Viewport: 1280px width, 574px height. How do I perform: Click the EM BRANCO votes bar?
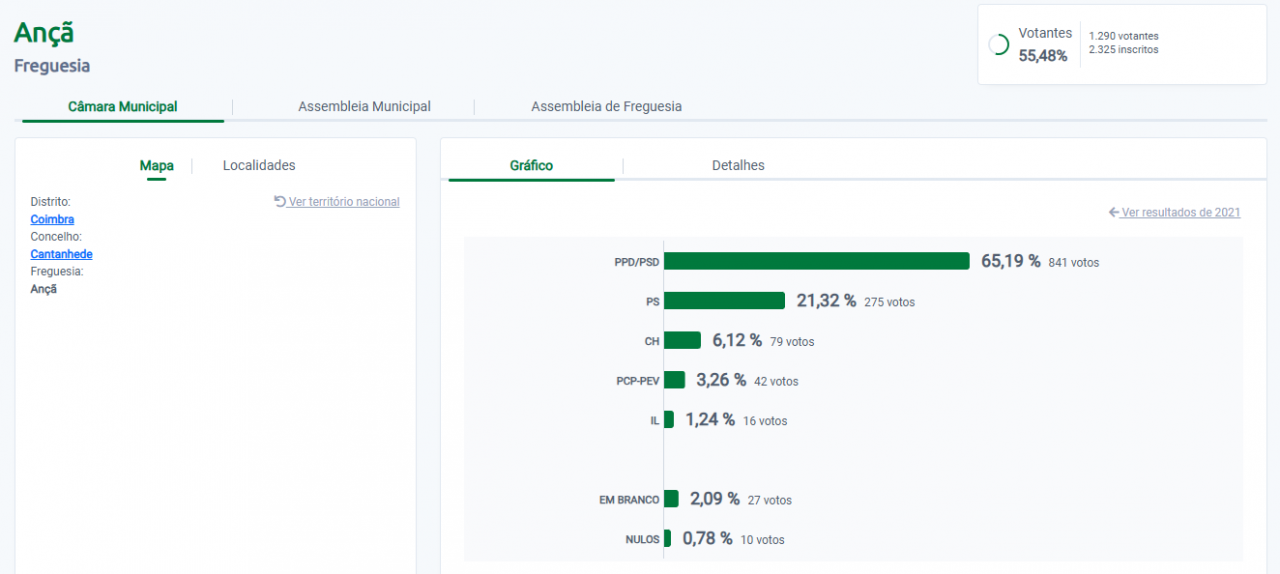(671, 499)
